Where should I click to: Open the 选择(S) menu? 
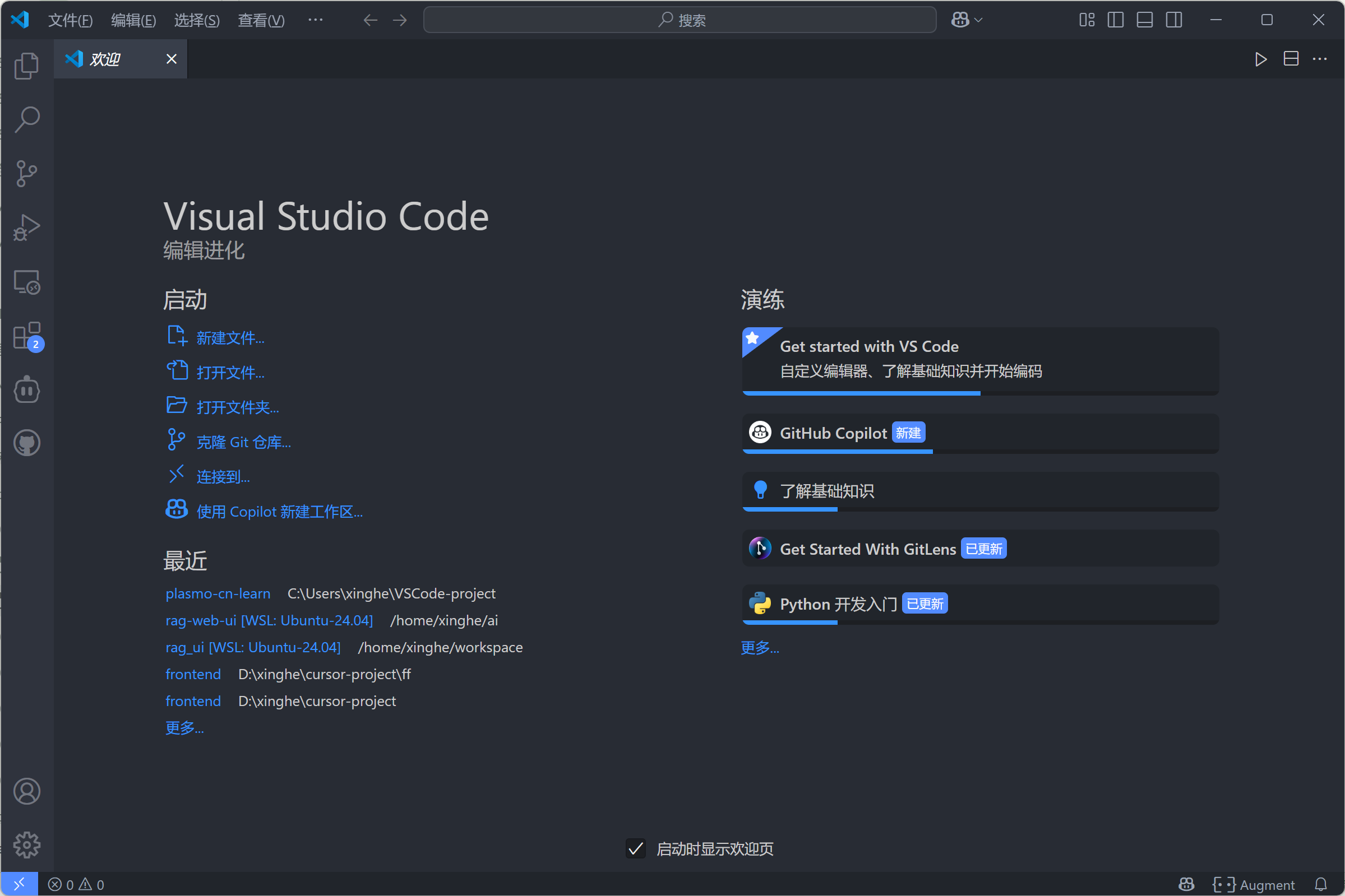(197, 21)
